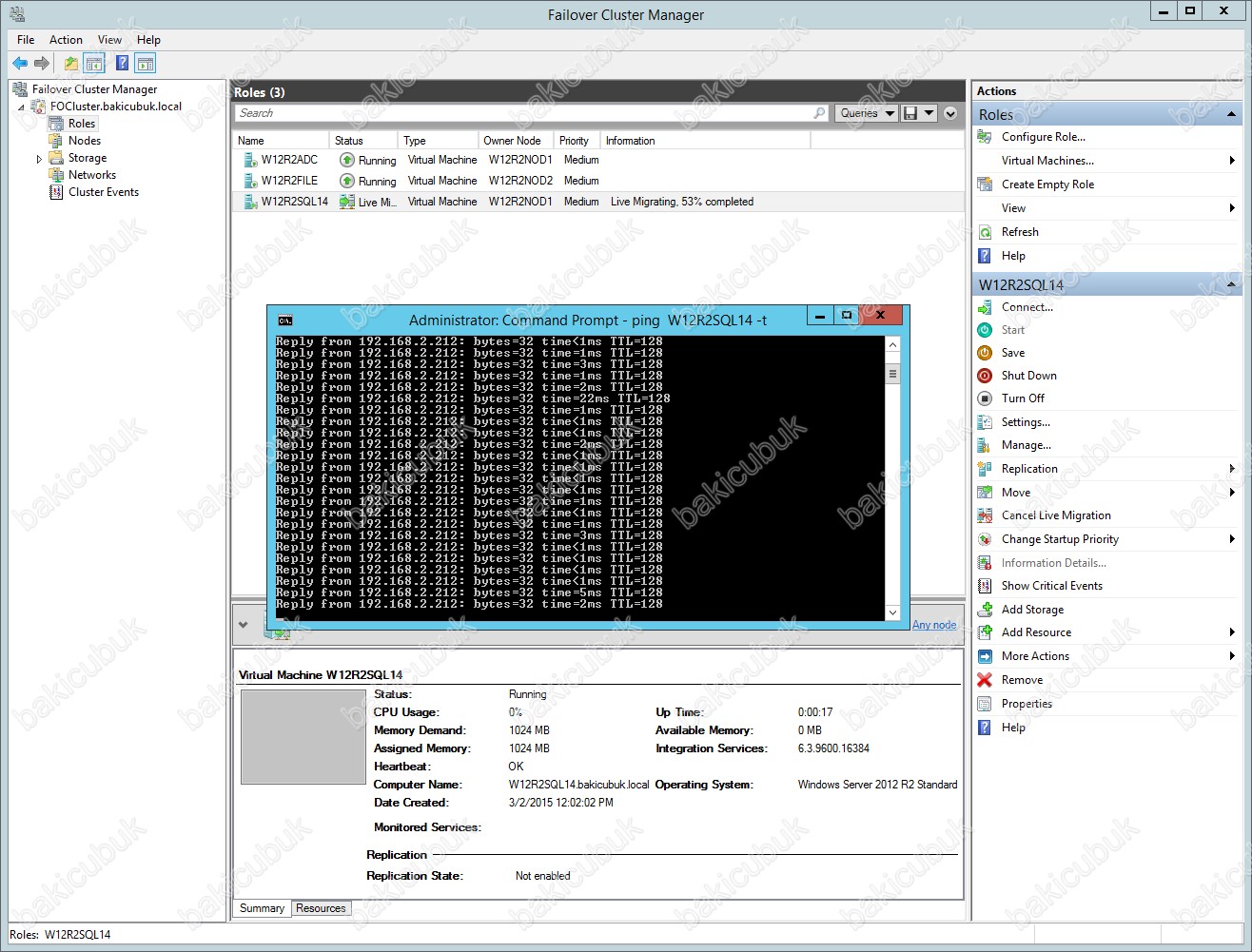Viewport: 1252px width, 952px height.
Task: Click 'Live Migrating, 53% completed' text
Action: pos(682,202)
